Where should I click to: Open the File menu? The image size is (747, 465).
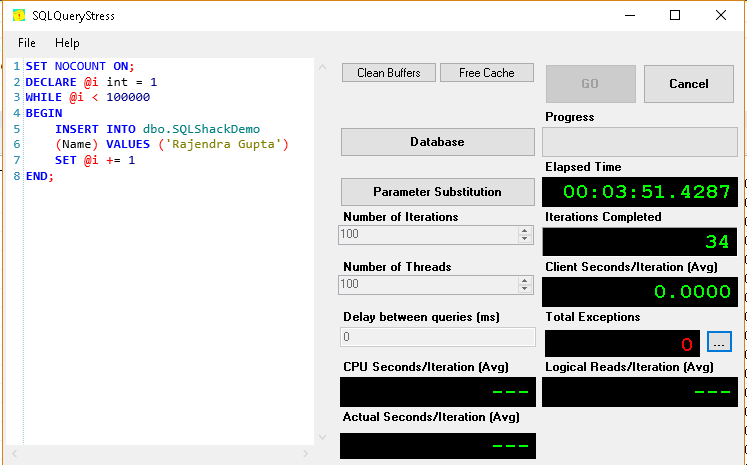coord(27,43)
